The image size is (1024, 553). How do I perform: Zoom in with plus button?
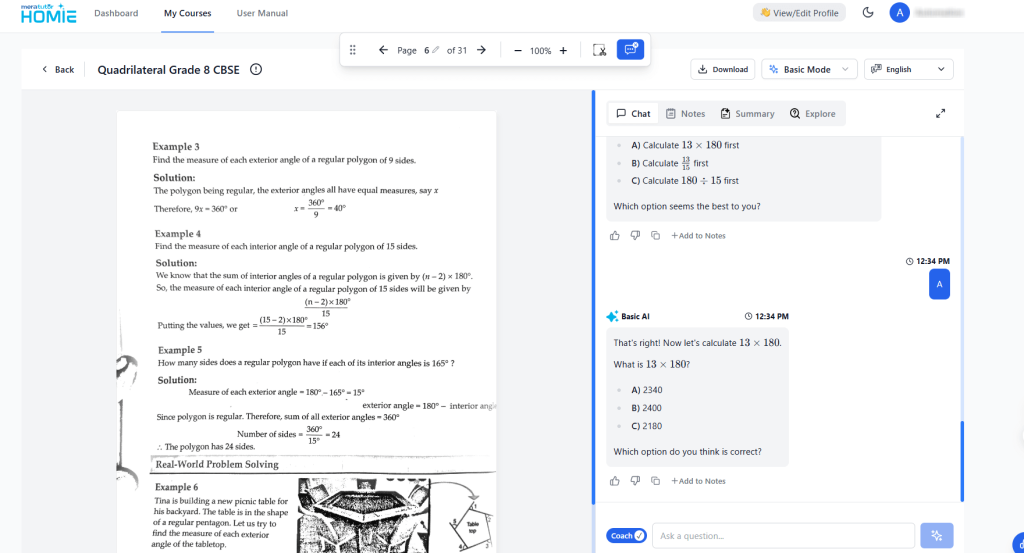(x=564, y=50)
